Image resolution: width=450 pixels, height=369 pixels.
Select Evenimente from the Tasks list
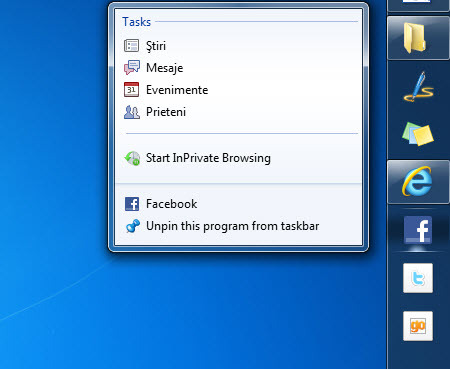click(238, 90)
